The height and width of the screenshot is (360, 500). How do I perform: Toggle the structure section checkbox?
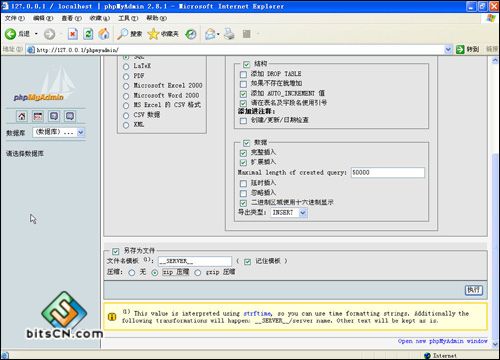pos(246,64)
